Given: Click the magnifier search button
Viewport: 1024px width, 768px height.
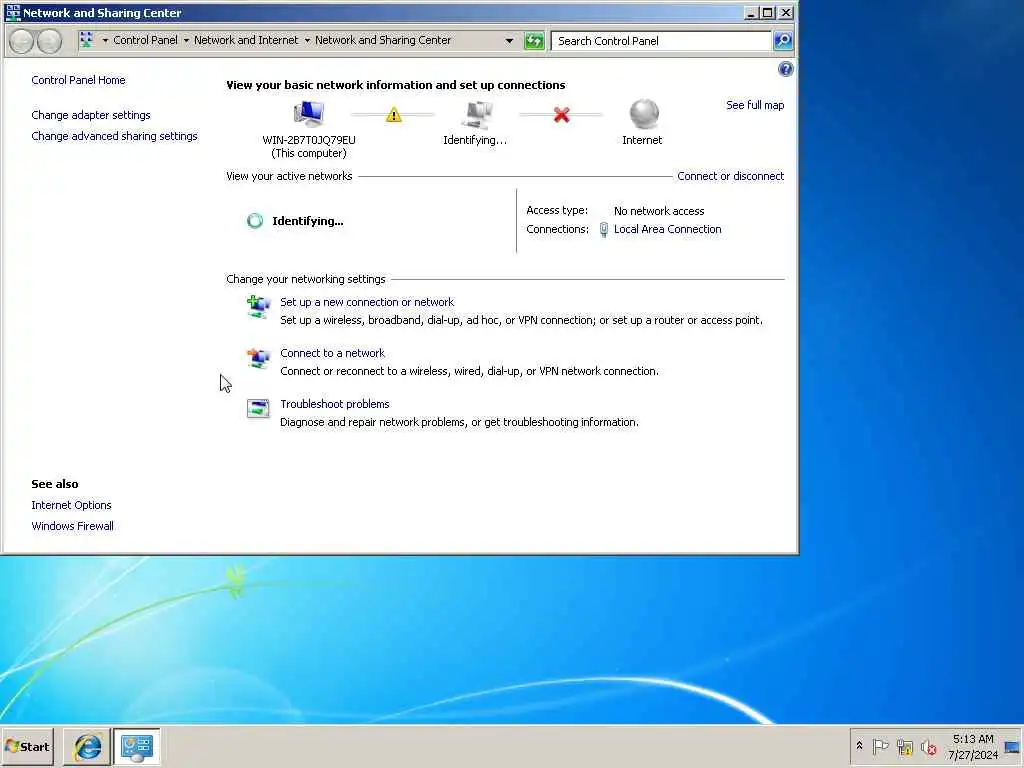Looking at the screenshot, I should pos(782,40).
